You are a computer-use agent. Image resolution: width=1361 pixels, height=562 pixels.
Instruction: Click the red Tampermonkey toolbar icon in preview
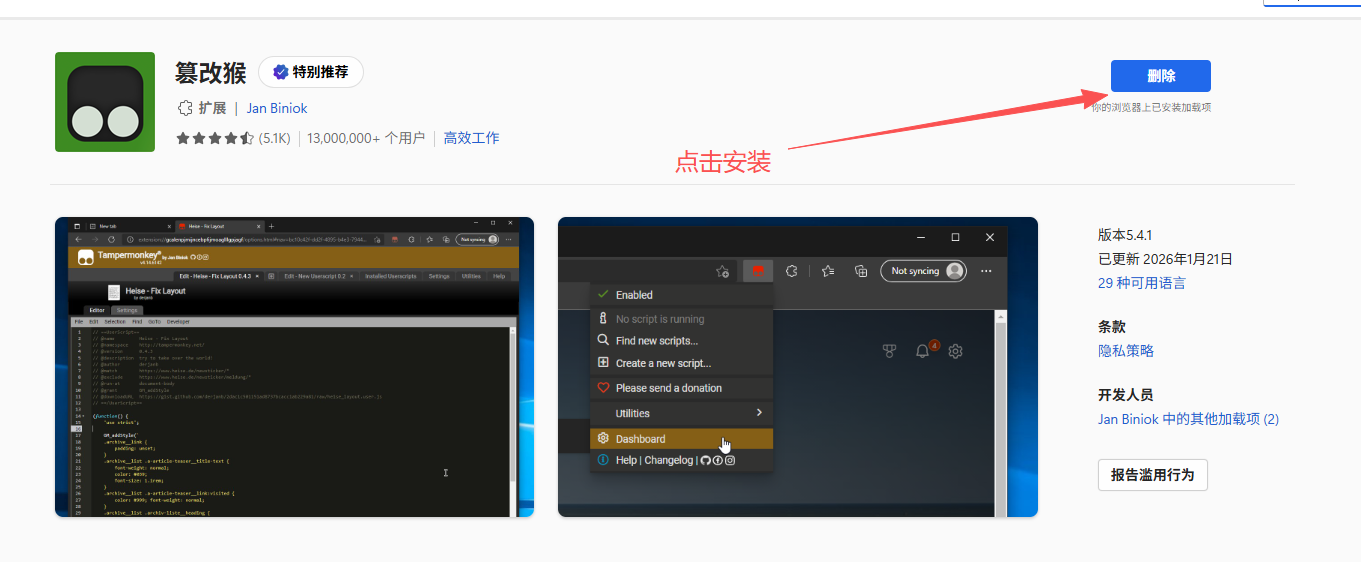[x=758, y=271]
